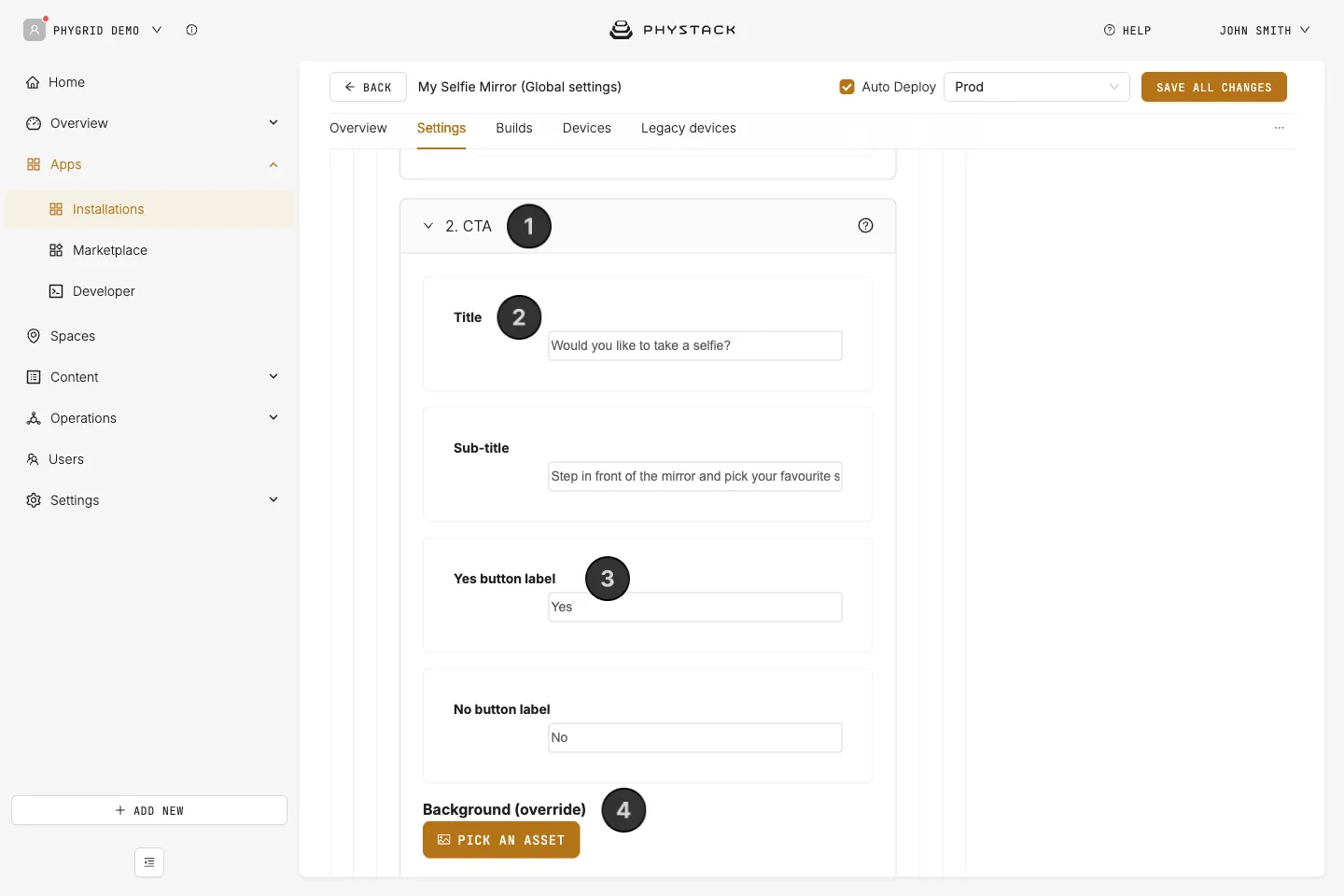Switch to the Overview tab
Viewport: 1344px width, 896px height.
(x=358, y=129)
